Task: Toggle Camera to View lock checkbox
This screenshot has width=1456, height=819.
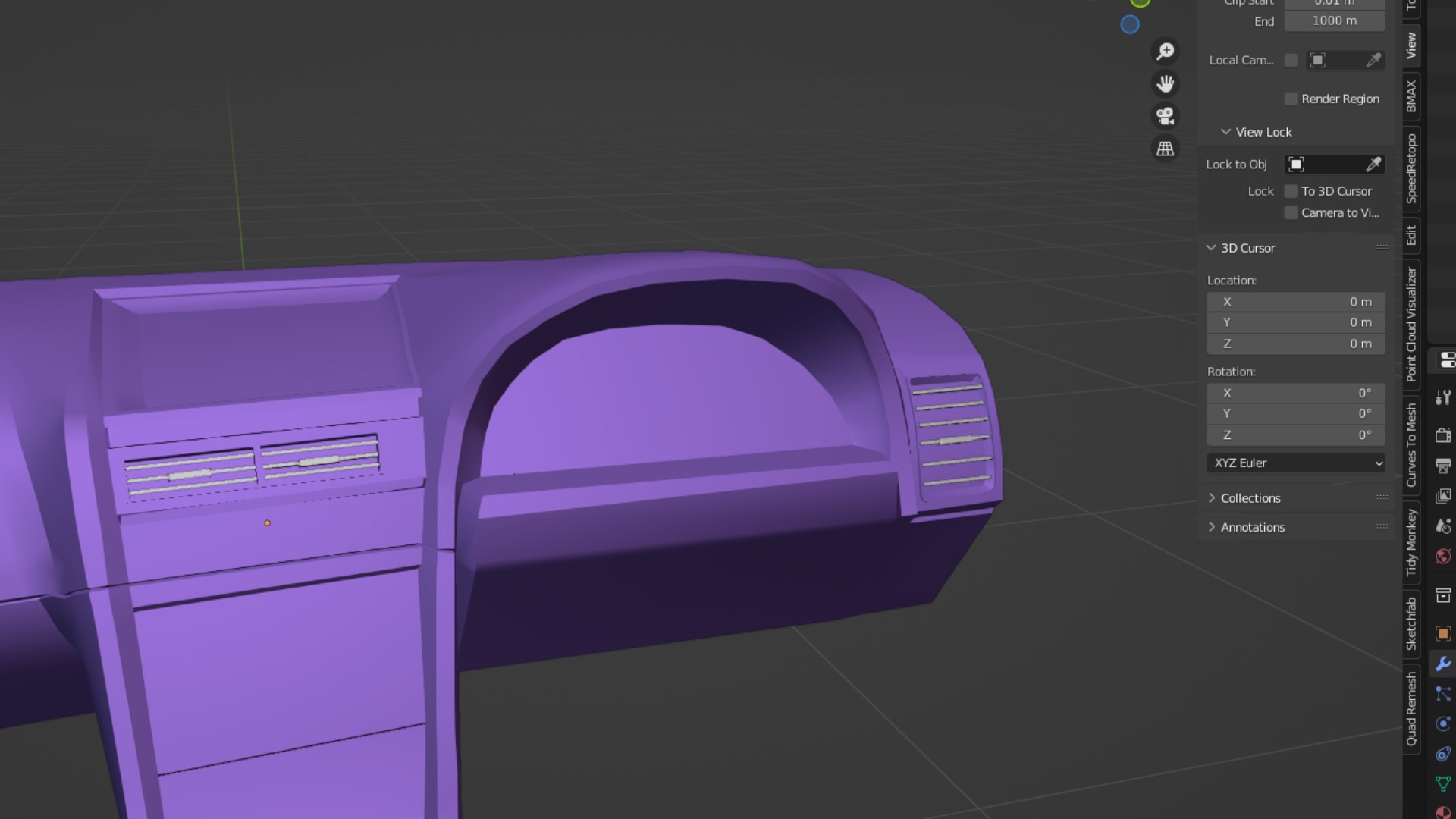Action: 1291,212
